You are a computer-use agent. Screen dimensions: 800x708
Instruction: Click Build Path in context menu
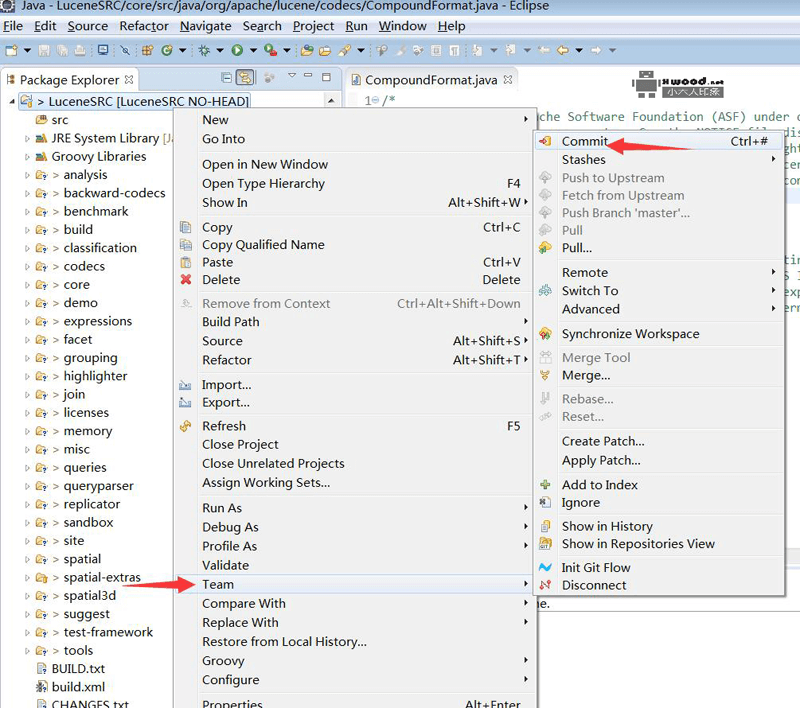click(x=354, y=322)
